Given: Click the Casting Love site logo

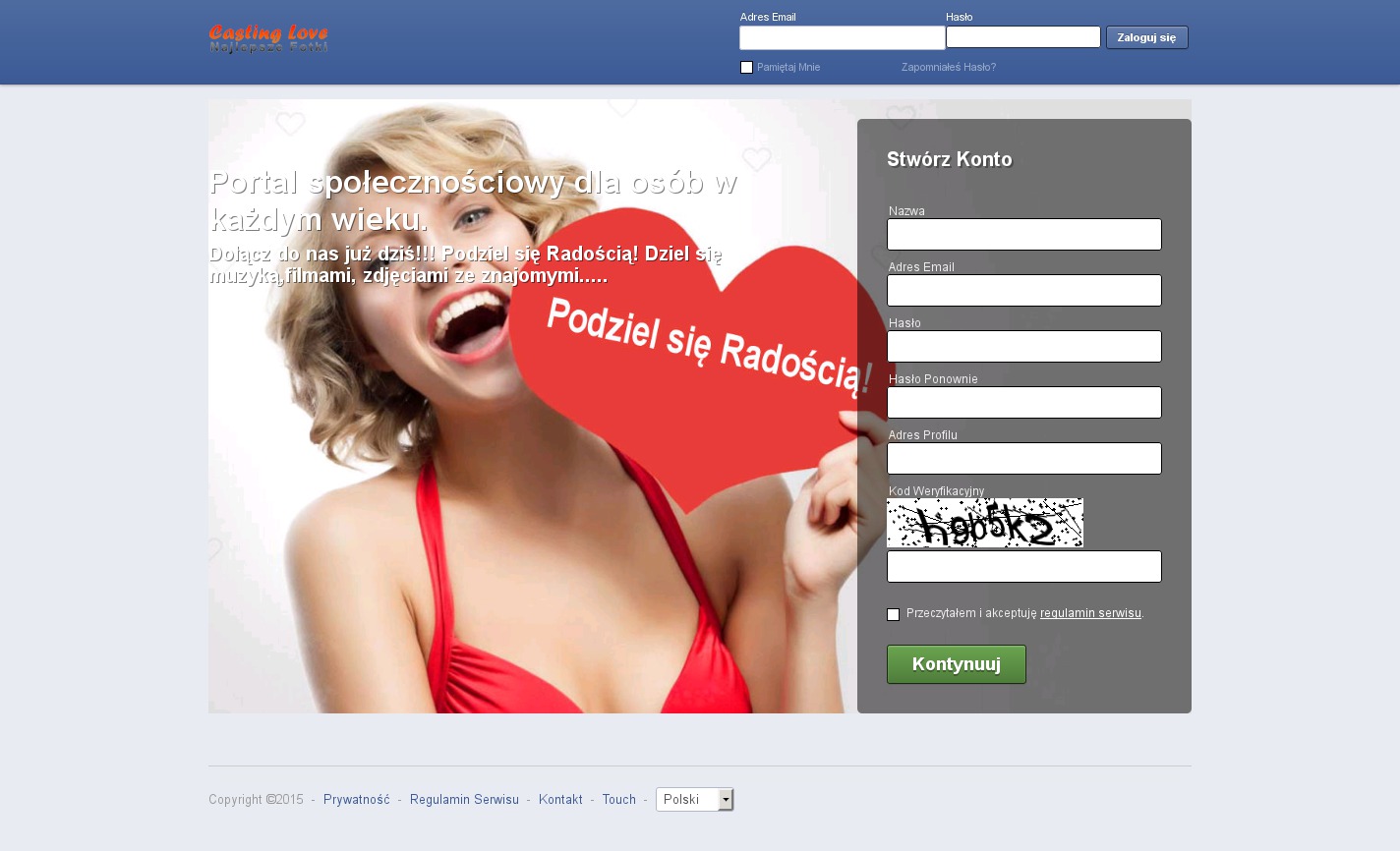Looking at the screenshot, I should (268, 38).
